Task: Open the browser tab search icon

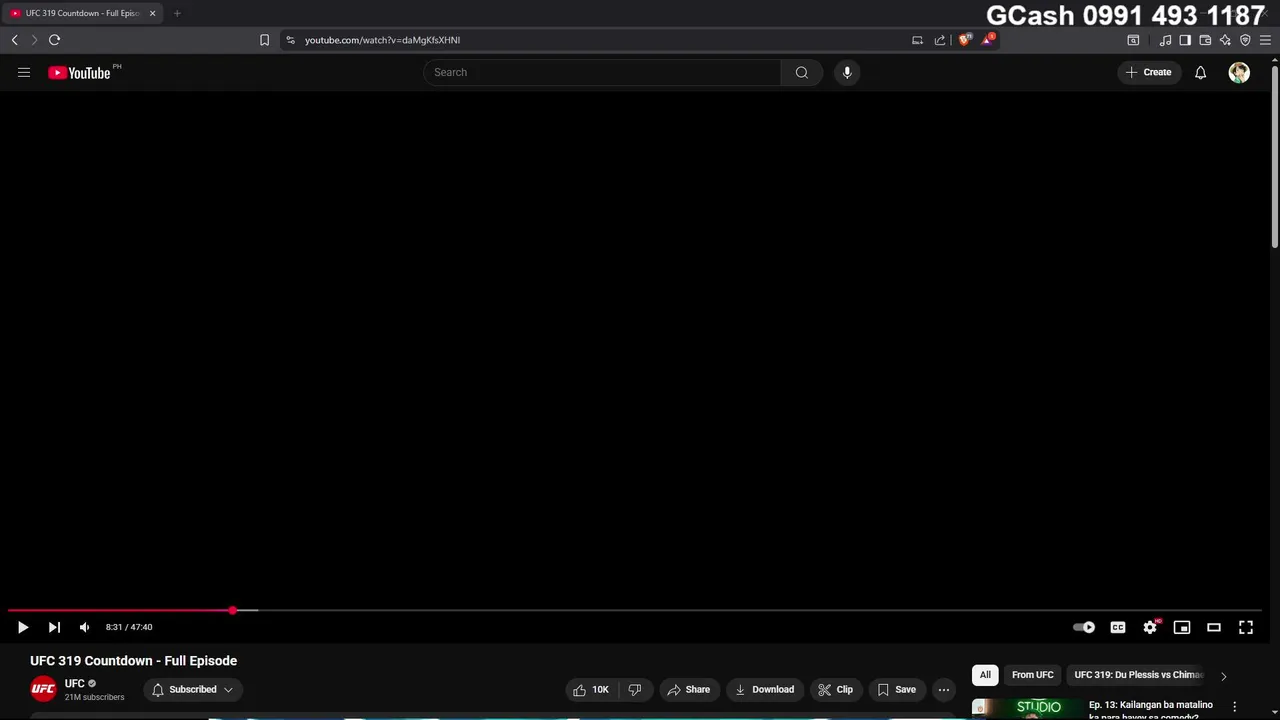Action: click(1133, 40)
